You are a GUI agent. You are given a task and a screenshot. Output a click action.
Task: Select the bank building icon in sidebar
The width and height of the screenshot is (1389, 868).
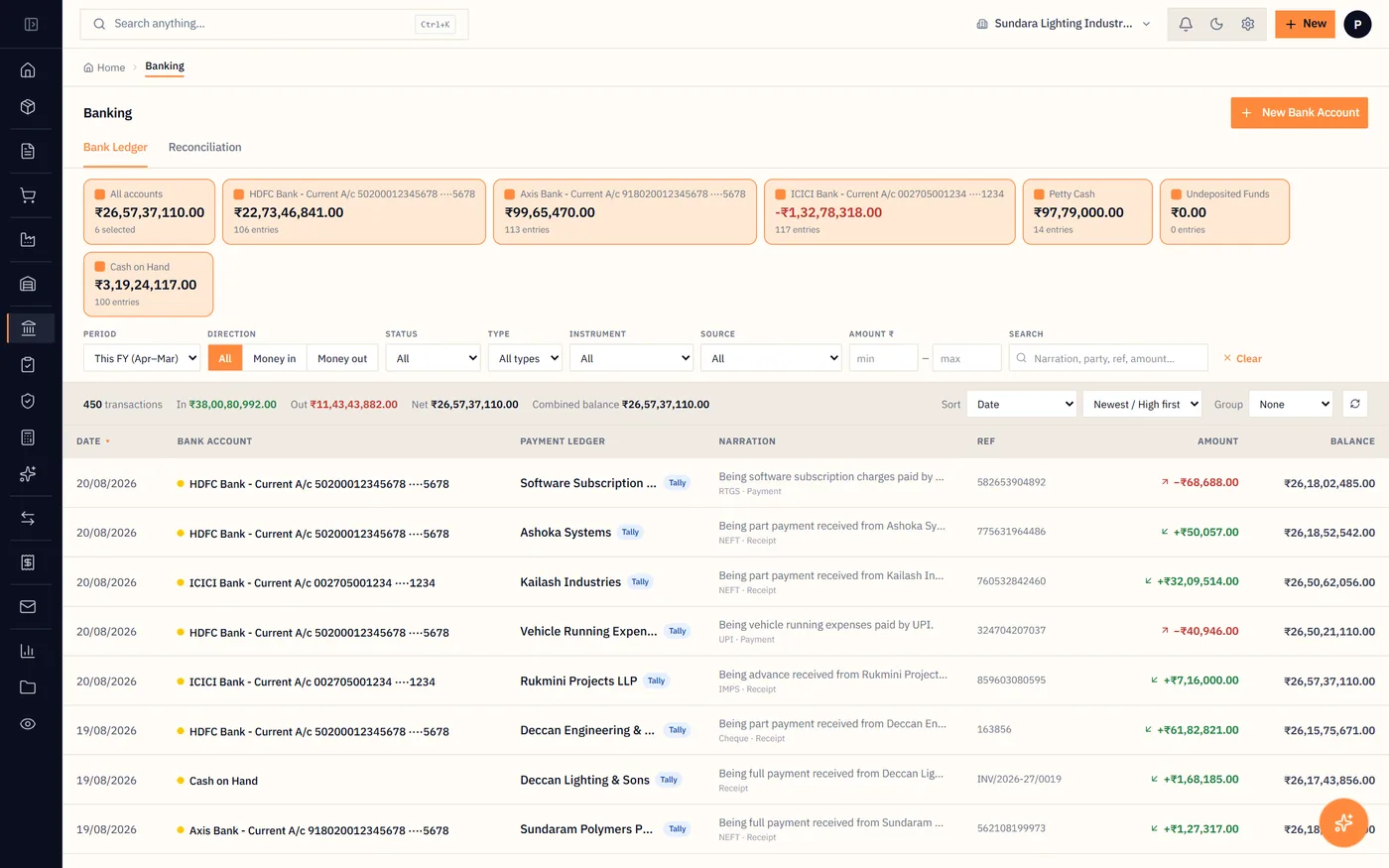coord(28,328)
